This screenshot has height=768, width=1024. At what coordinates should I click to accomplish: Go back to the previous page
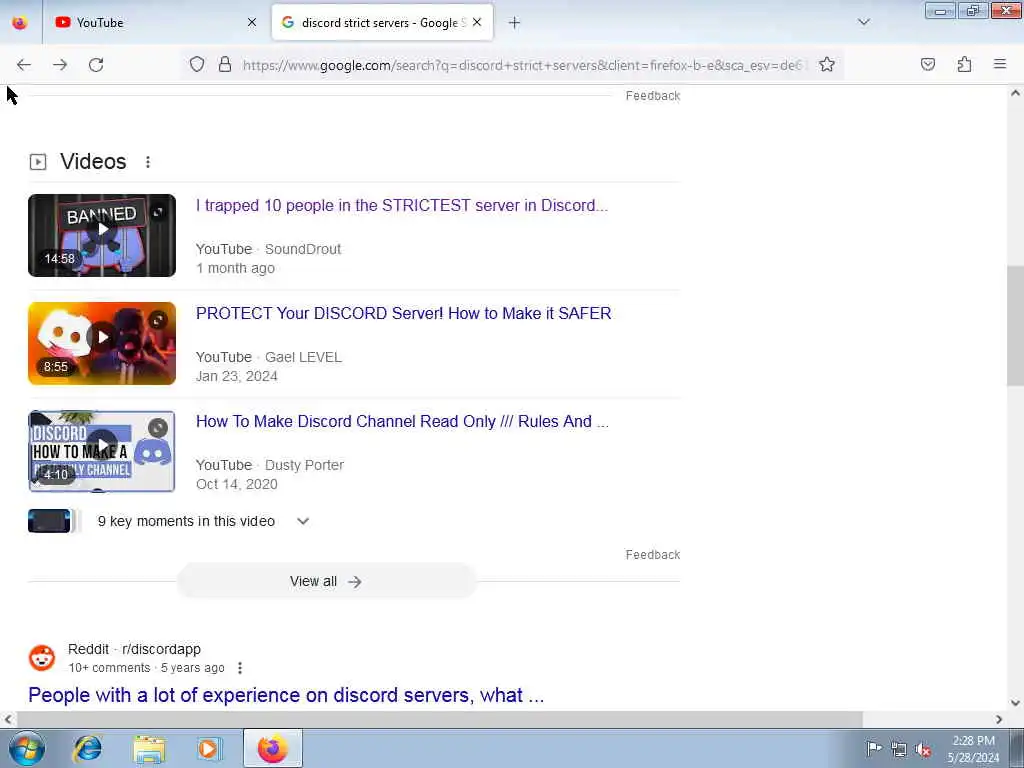(24, 65)
